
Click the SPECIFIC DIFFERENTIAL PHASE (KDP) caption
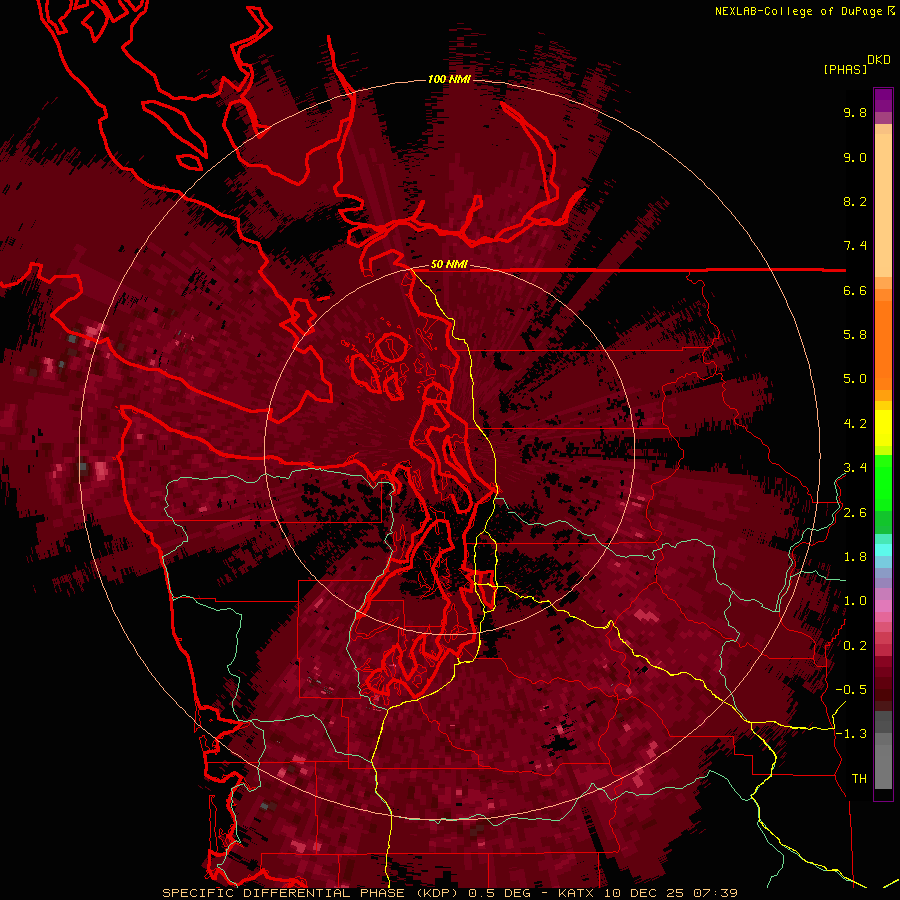click(309, 893)
